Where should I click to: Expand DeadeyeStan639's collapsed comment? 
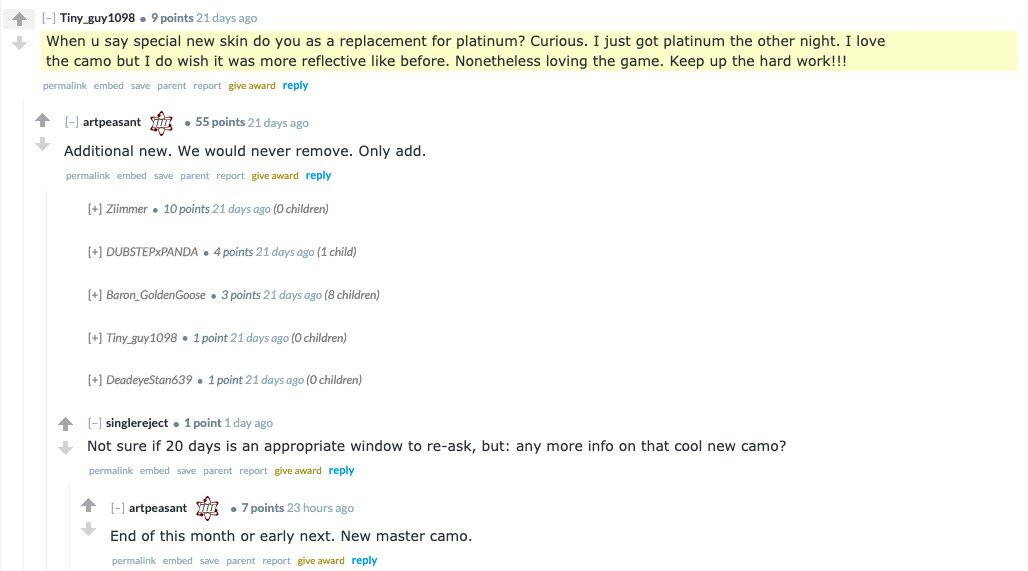click(95, 380)
